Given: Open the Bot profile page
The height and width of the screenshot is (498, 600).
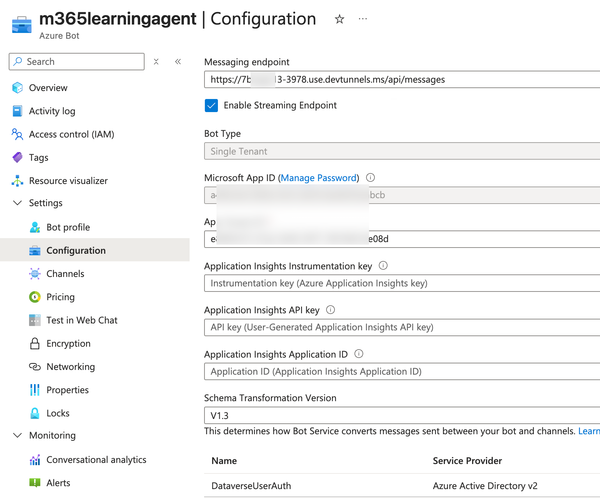Looking at the screenshot, I should (68, 227).
